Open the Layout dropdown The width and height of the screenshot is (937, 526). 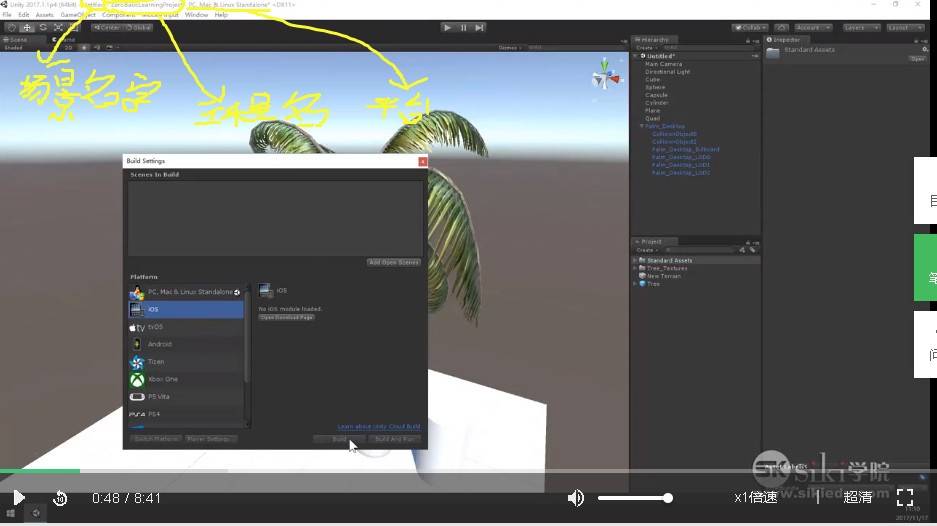(x=904, y=27)
